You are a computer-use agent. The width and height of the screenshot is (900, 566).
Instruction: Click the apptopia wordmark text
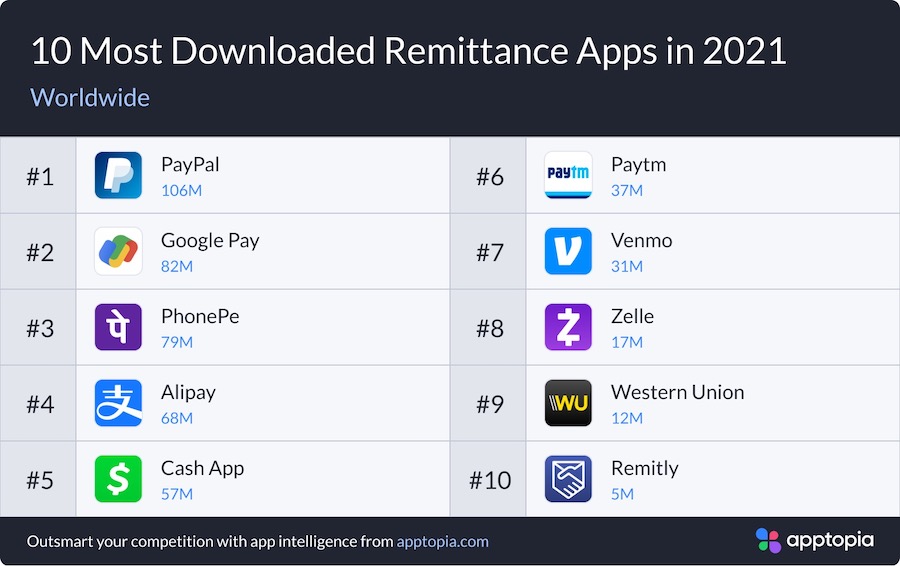tap(830, 540)
